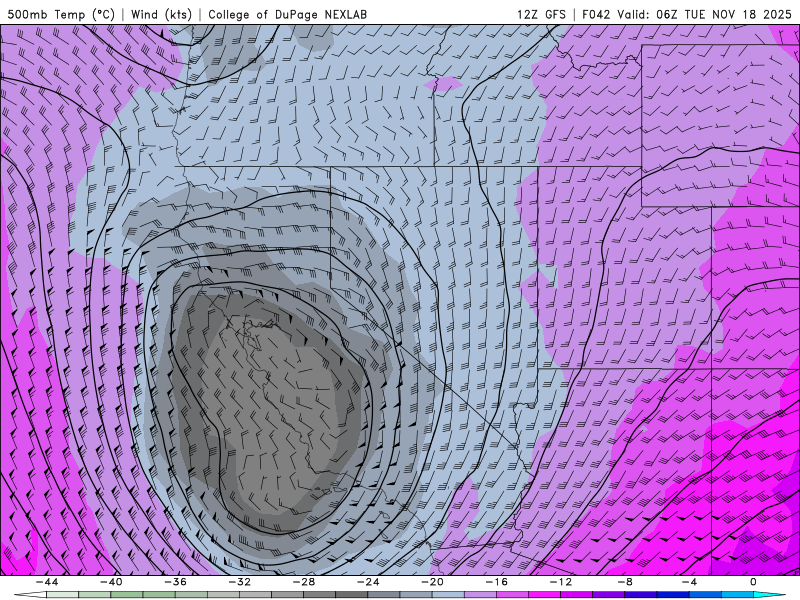800x600 pixels.
Task: Click the 'College of DuPage NEXLAB' text
Action: (x=287, y=14)
